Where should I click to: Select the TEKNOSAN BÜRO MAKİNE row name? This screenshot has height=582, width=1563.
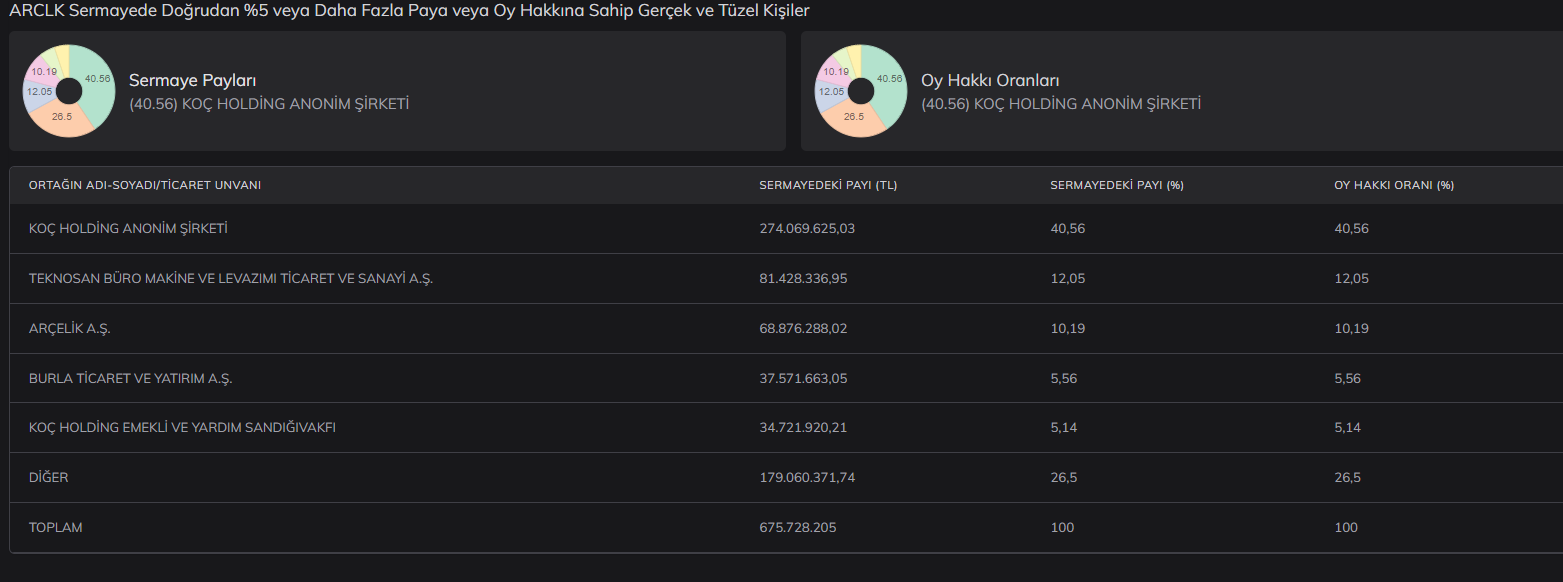coord(231,279)
